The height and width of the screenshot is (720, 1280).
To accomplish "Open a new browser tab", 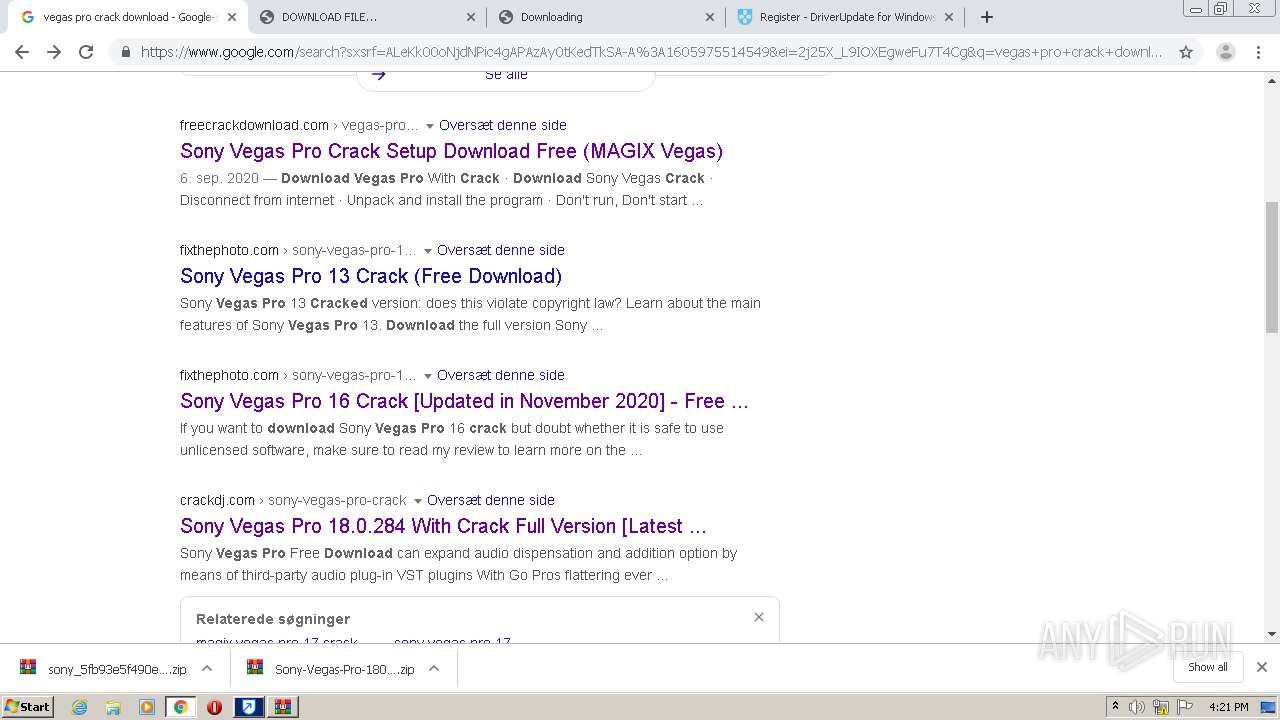I will tap(987, 17).
